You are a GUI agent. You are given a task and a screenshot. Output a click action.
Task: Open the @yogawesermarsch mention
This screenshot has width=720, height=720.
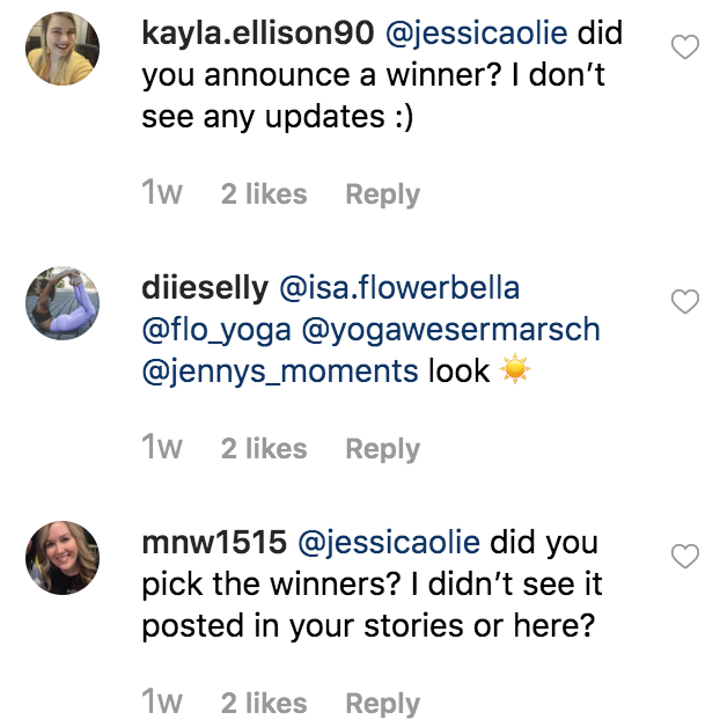(x=448, y=330)
